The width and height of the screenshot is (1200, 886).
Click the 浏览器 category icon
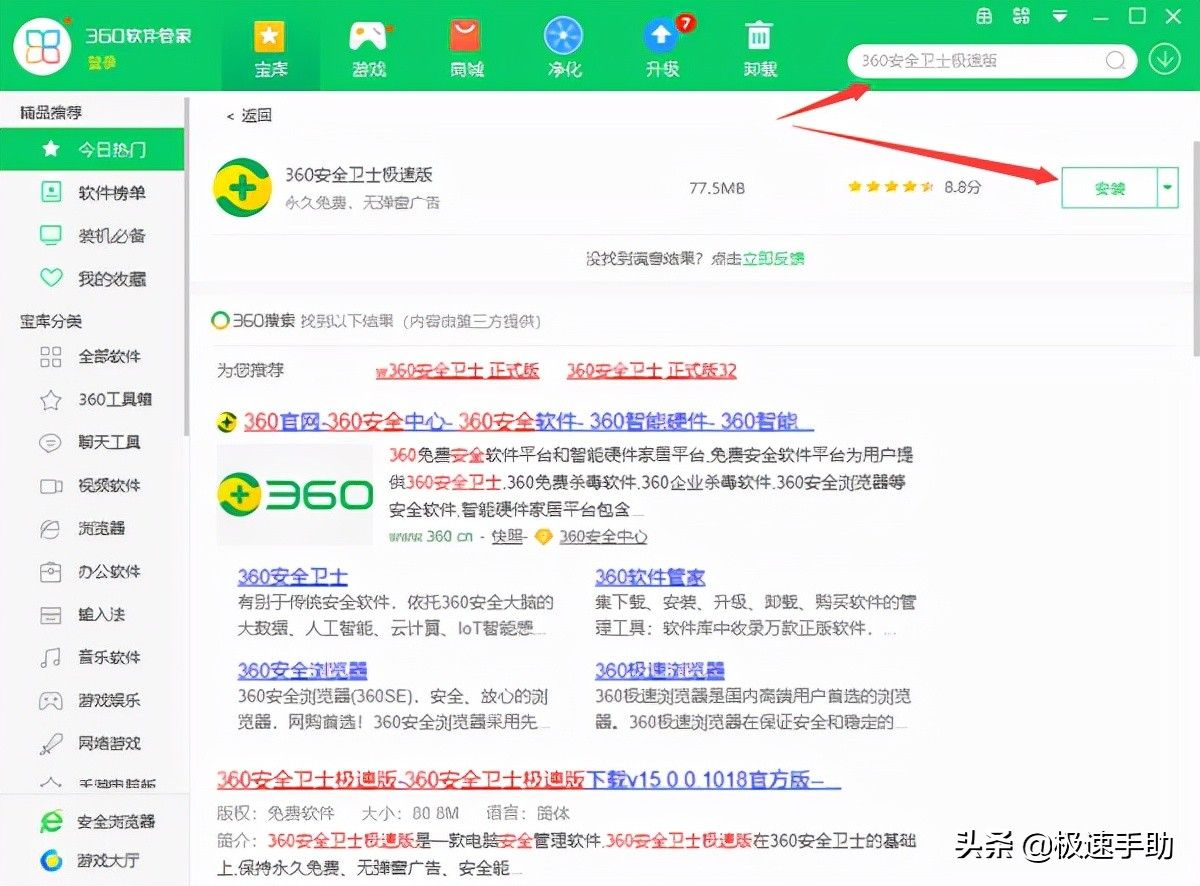pyautogui.click(x=50, y=529)
